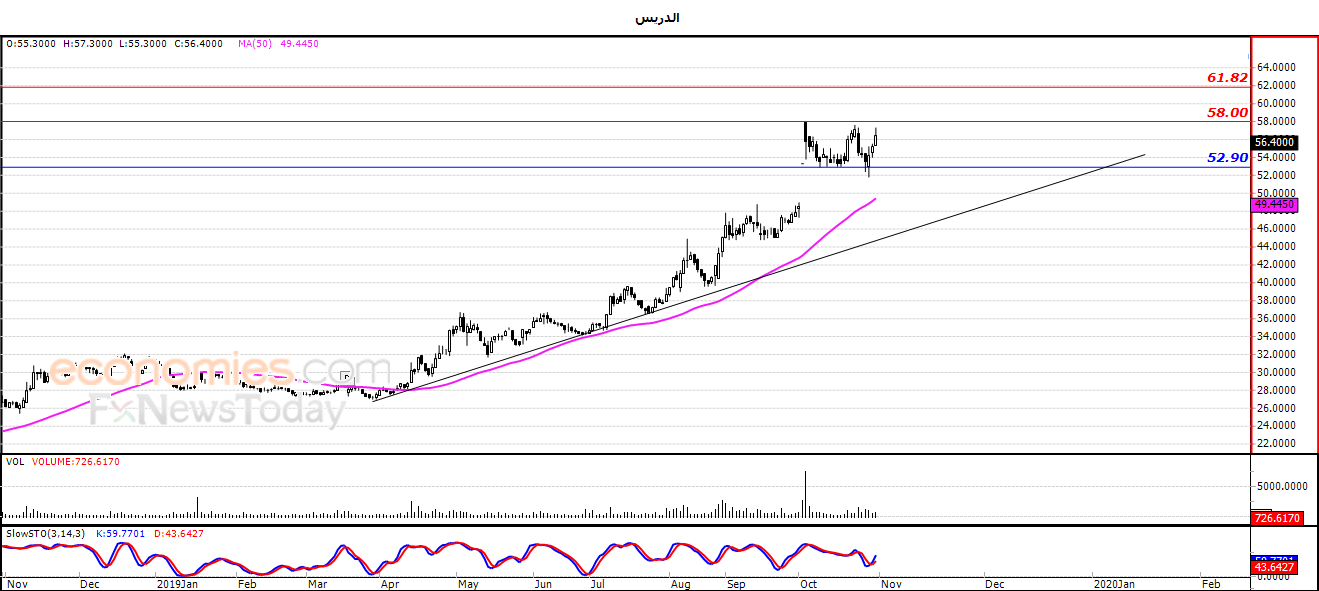1319x591 pixels.
Task: Select the stochastic D:43.6427 value
Action: [x=178, y=533]
